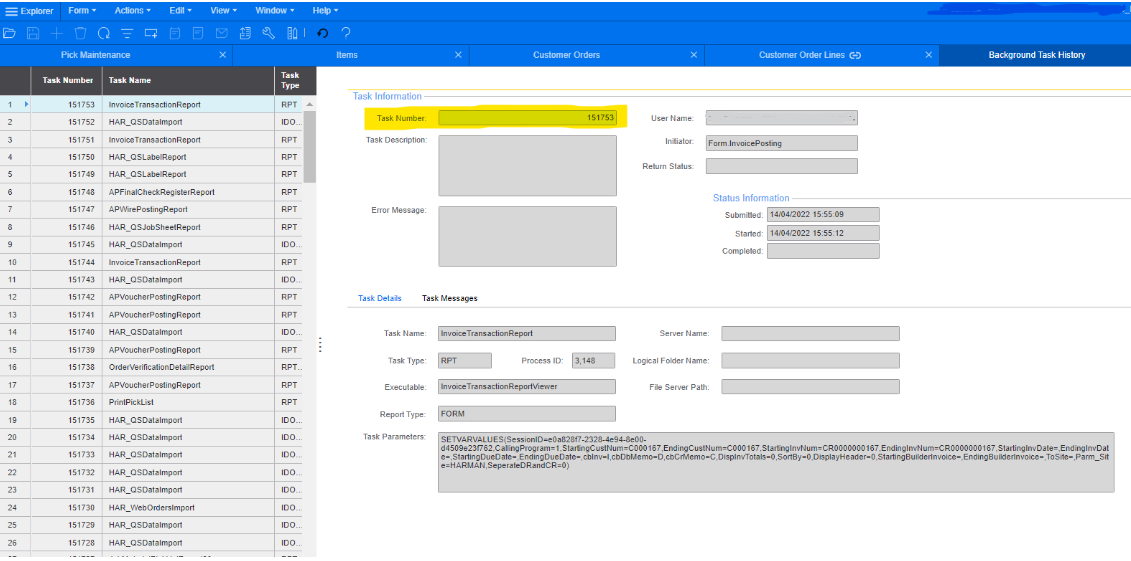Image resolution: width=1131 pixels, height=561 pixels.
Task: Click the question mark help icon
Action: (346, 33)
